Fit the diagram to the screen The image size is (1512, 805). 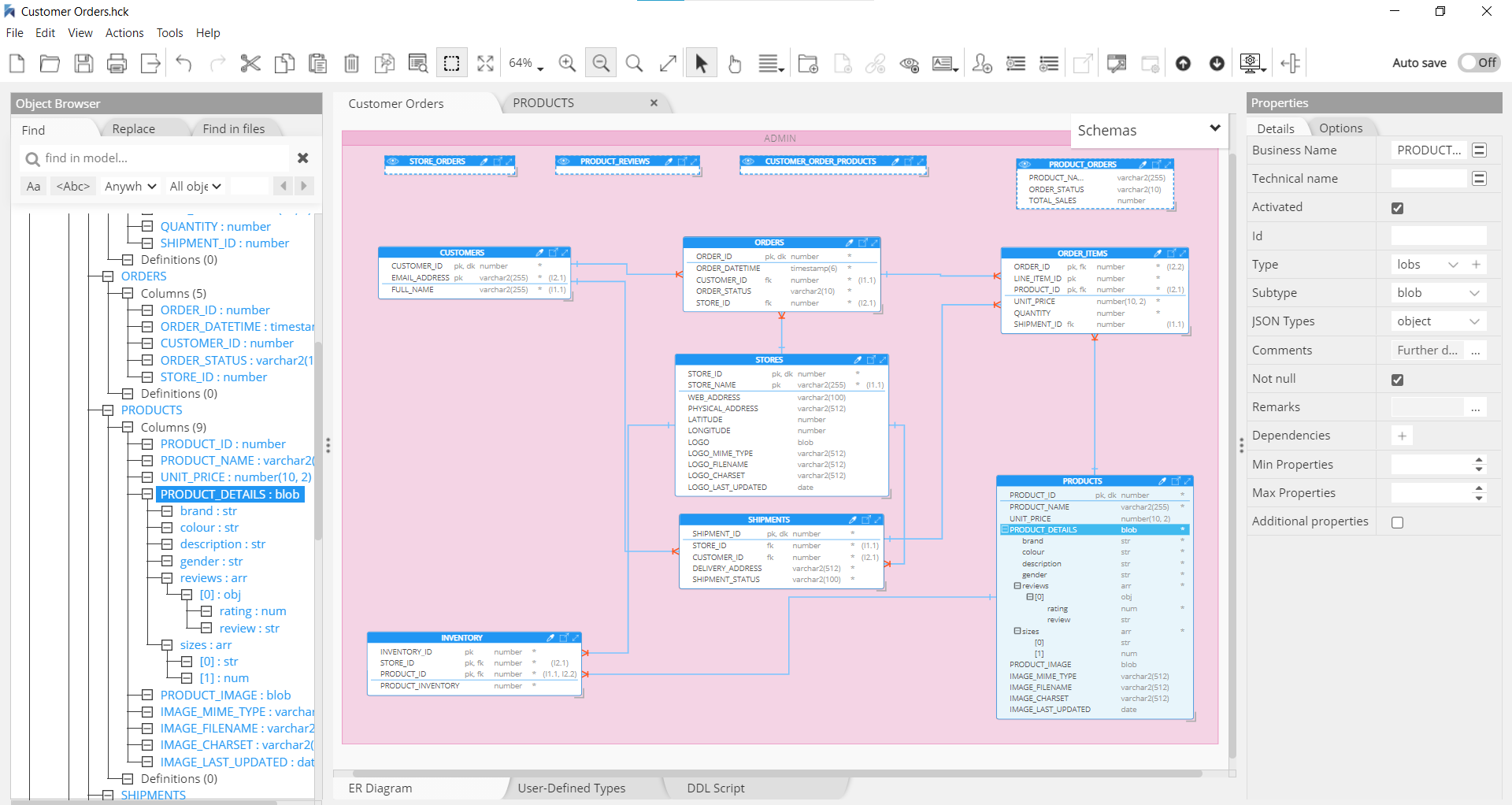click(486, 63)
